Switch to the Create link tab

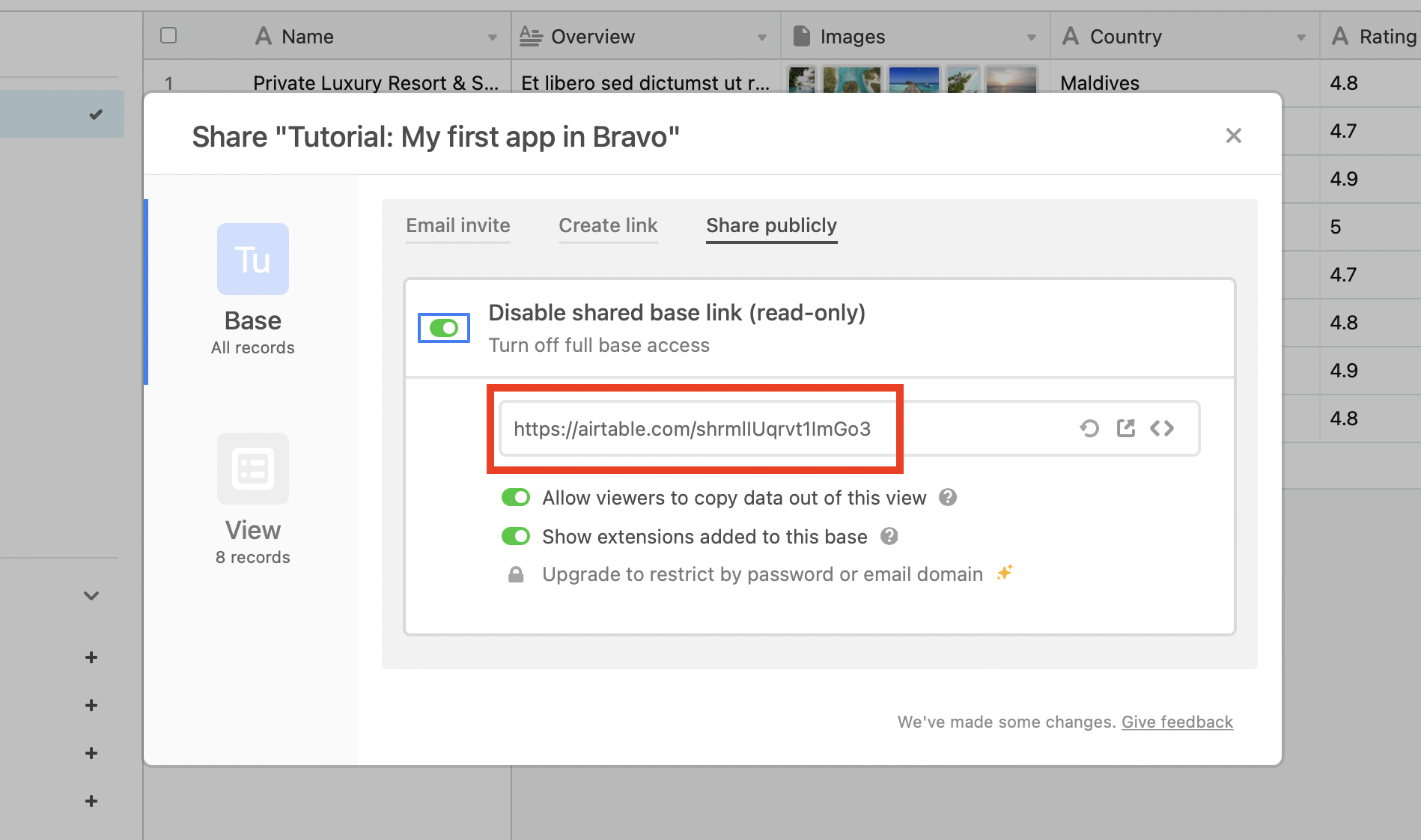coord(608,225)
